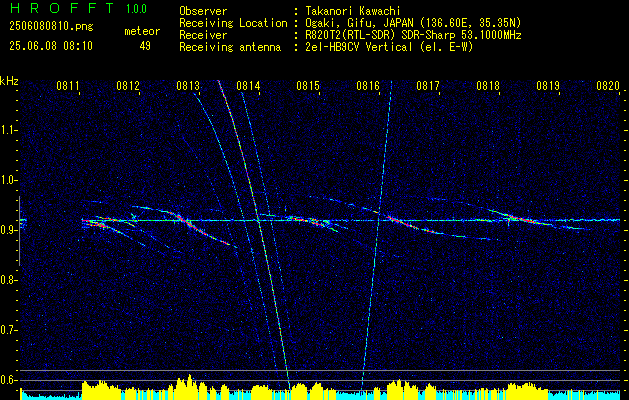
Task: Click the date stamp 25.06.08 08:10
Action: click(51, 46)
